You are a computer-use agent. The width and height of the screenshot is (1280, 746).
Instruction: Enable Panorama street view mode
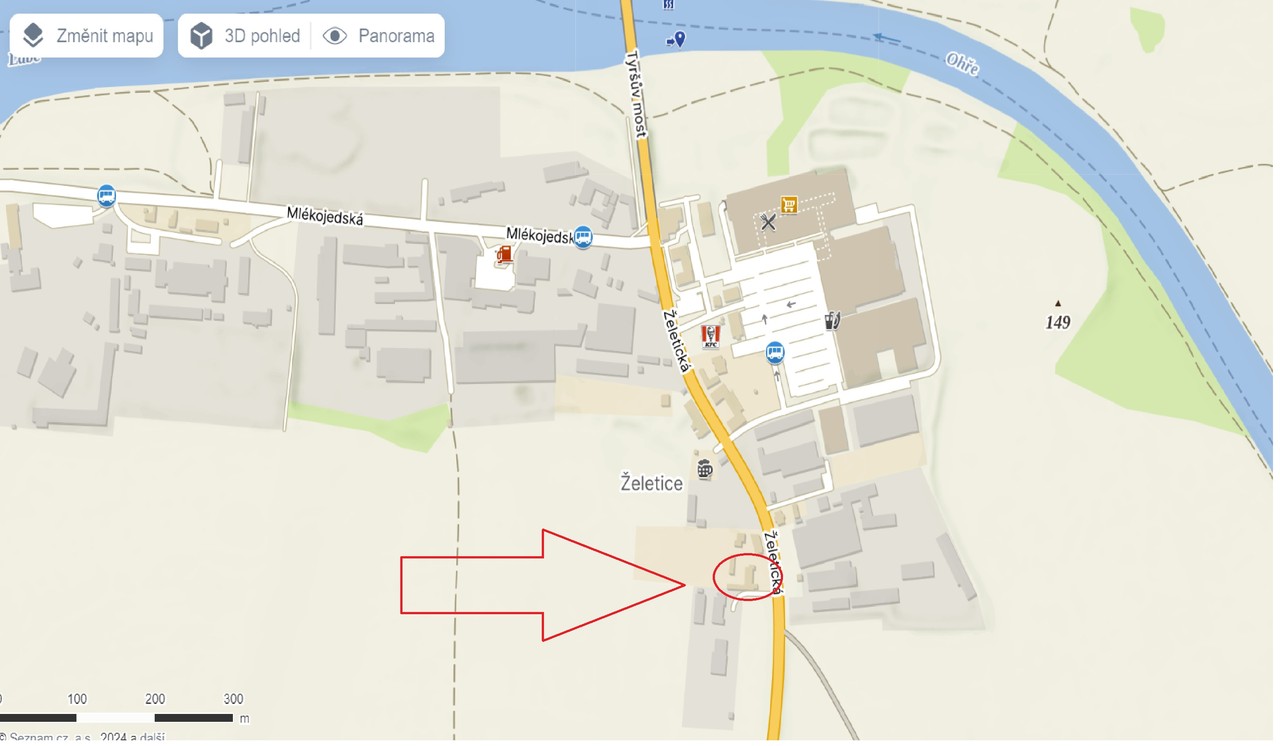[x=378, y=36]
